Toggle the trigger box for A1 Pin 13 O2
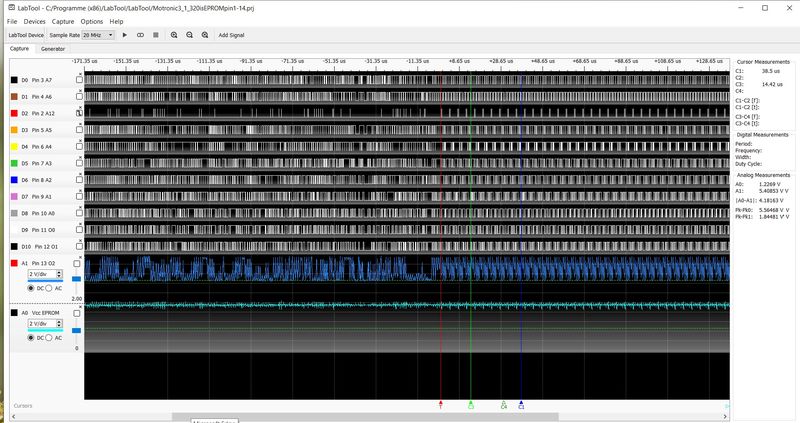The height and width of the screenshot is (423, 800). pyautogui.click(x=77, y=263)
